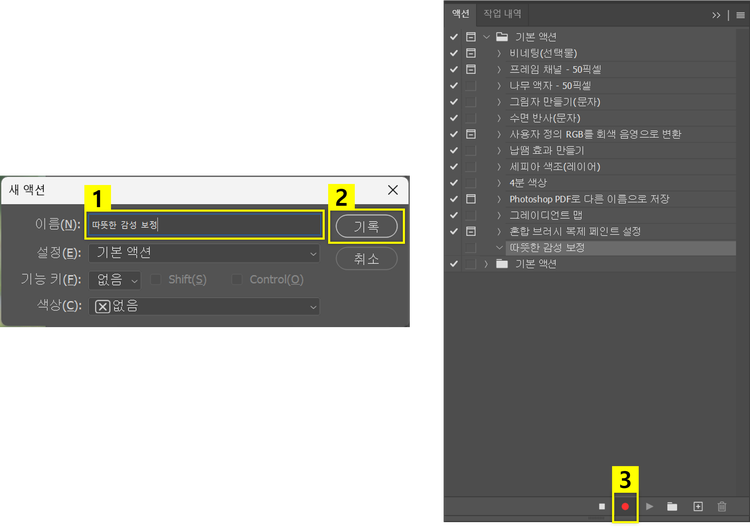Collapse the 따뜻한 감성 보정 action chevron
This screenshot has width=750, height=527.
pos(499,248)
